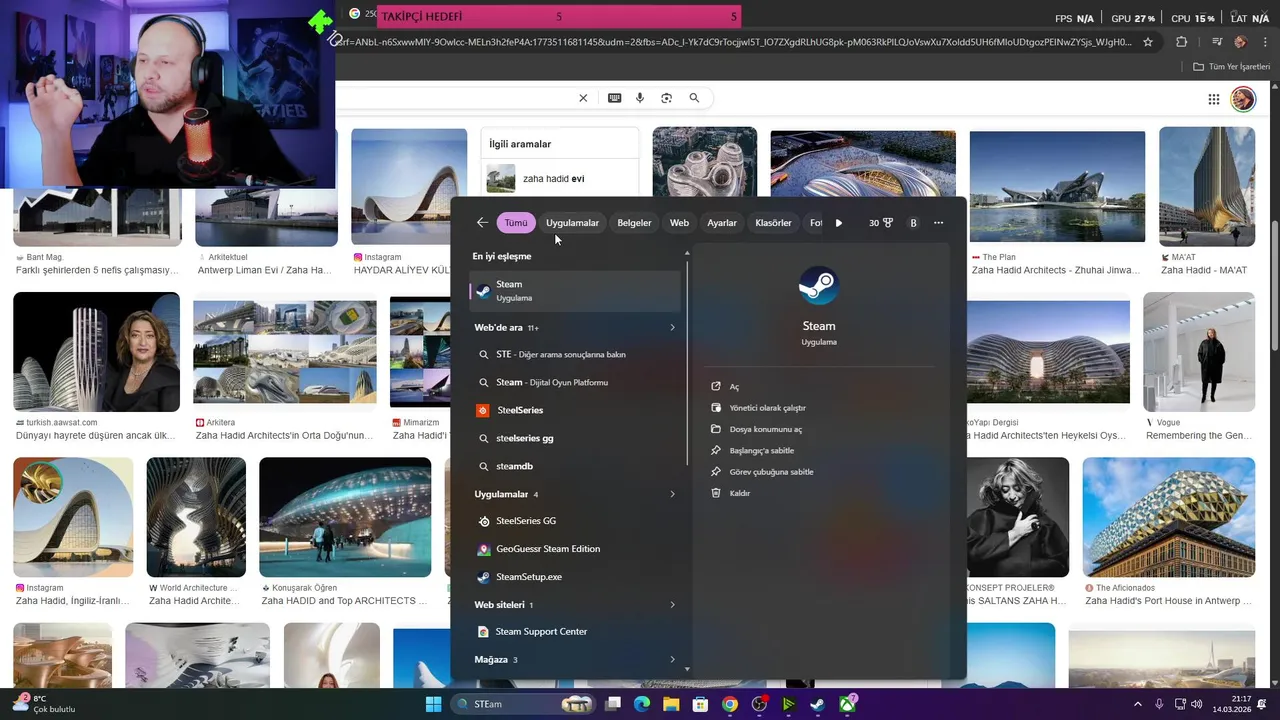Select web suggestion 'steelseries gg'
The image size is (1280, 720).
[x=575, y=438]
